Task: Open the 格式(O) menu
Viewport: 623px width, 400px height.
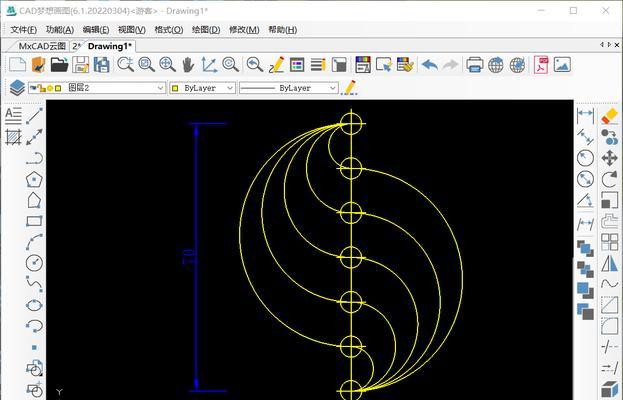Action: coord(169,30)
